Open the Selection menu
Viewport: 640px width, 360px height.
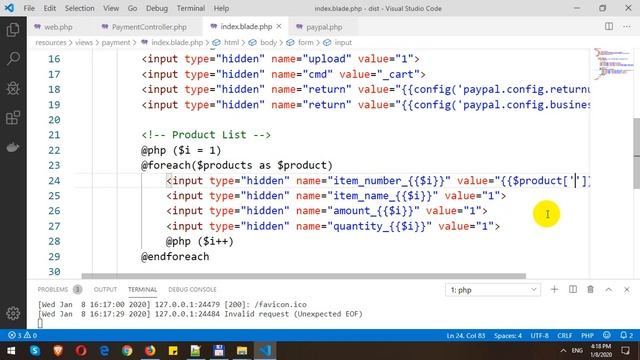(x=80, y=8)
